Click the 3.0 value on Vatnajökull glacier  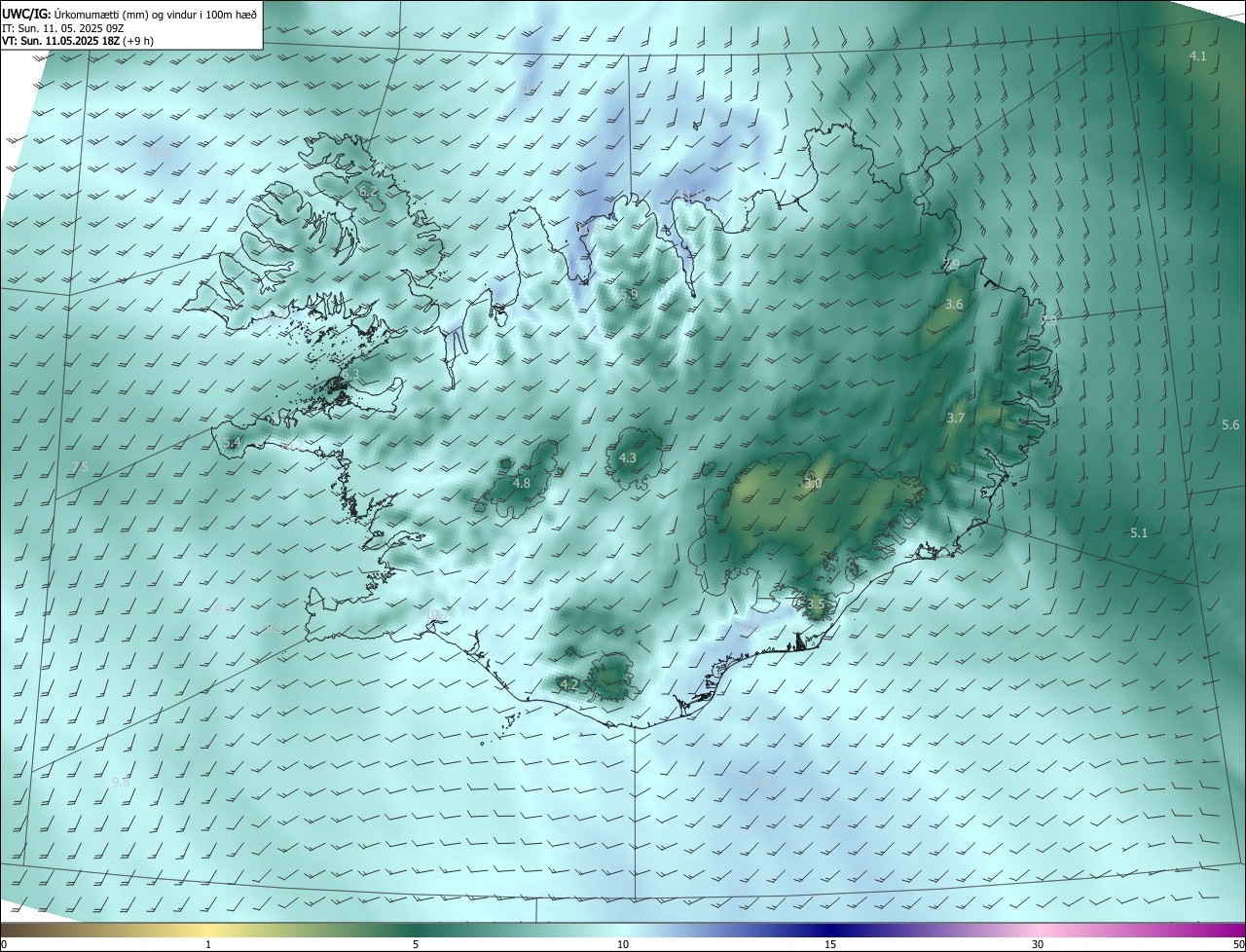point(813,484)
